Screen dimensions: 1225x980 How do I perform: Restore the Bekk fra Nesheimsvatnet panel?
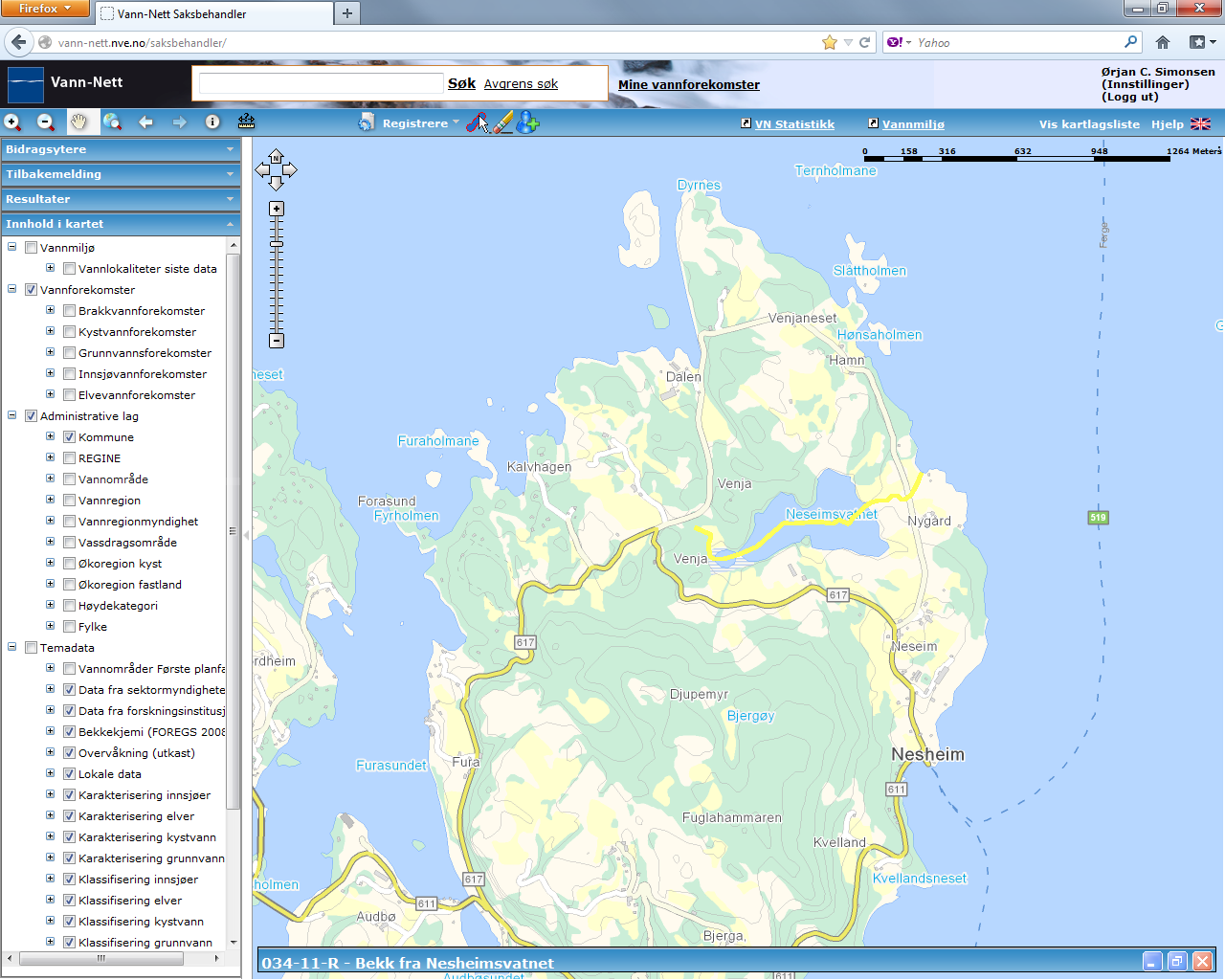[x=1177, y=962]
